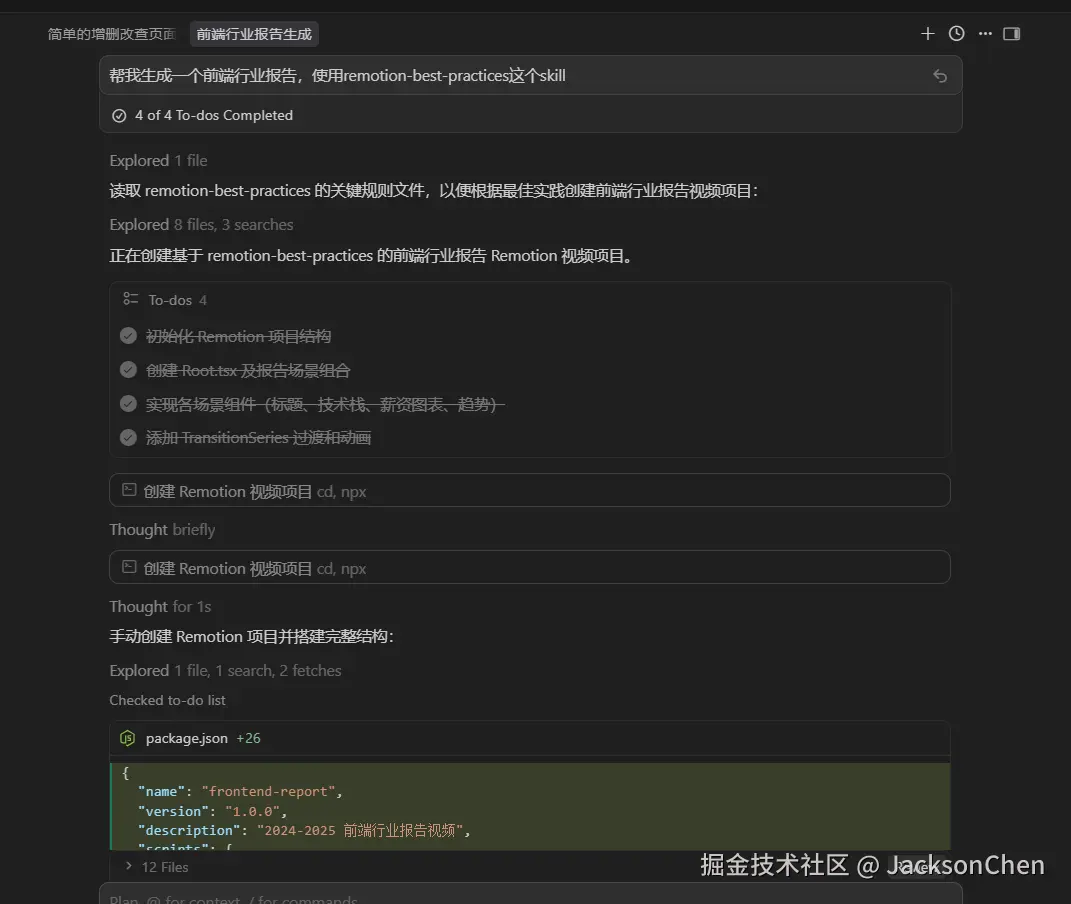Expand Explored 8 files, 3 searches
This screenshot has width=1071, height=904.
pos(201,225)
